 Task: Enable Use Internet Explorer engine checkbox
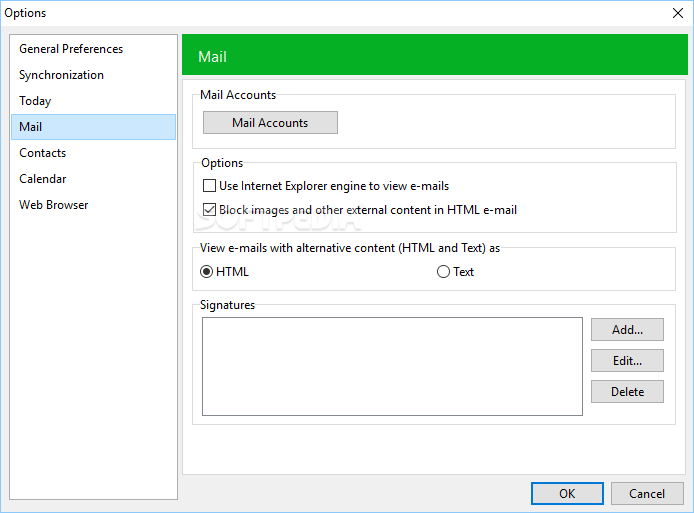(x=209, y=185)
